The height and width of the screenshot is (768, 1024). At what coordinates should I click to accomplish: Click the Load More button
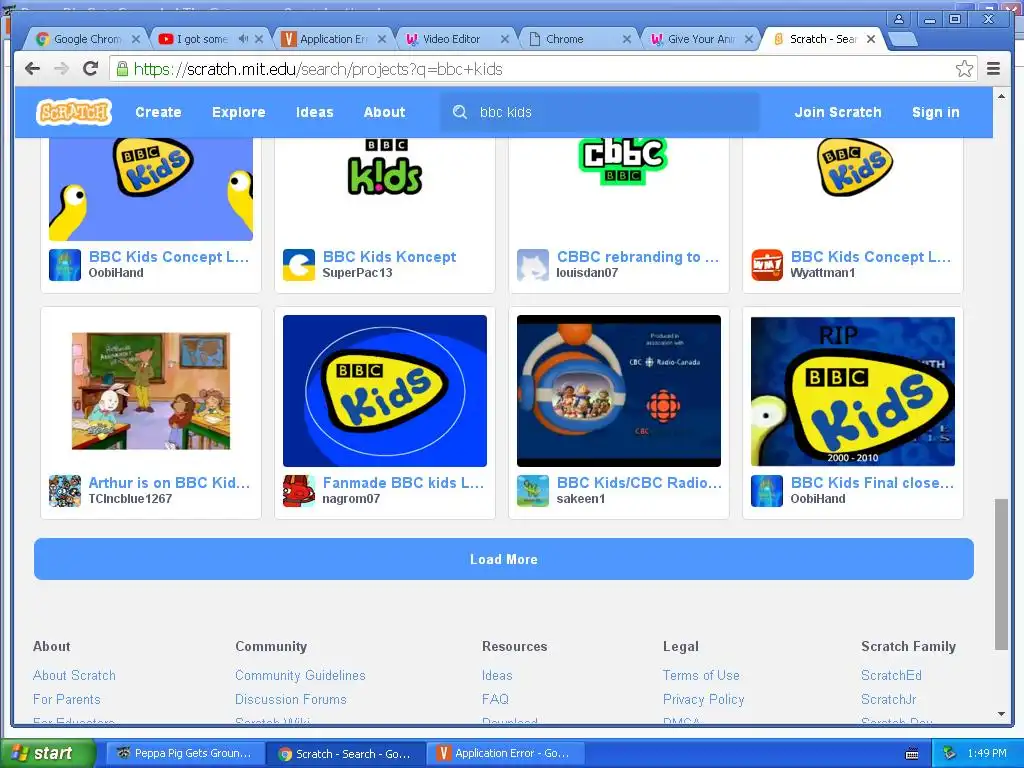click(x=504, y=559)
